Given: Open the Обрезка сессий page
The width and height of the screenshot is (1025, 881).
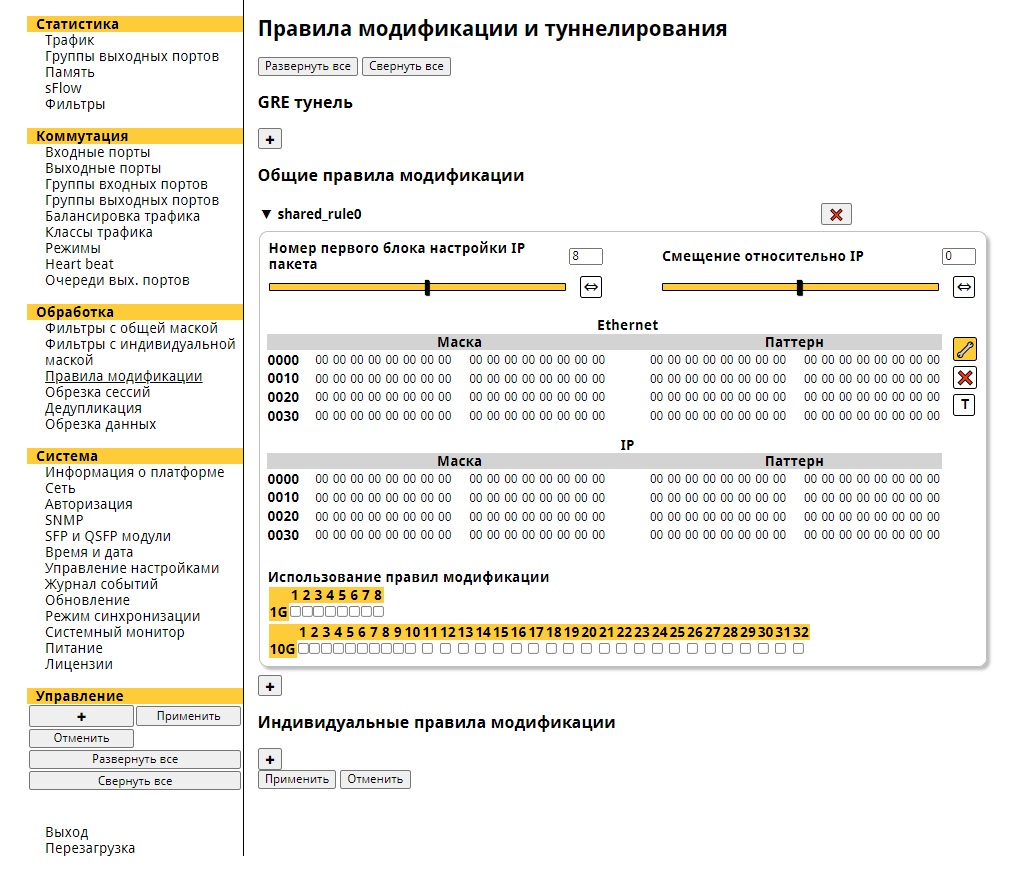Looking at the screenshot, I should (x=97, y=392).
